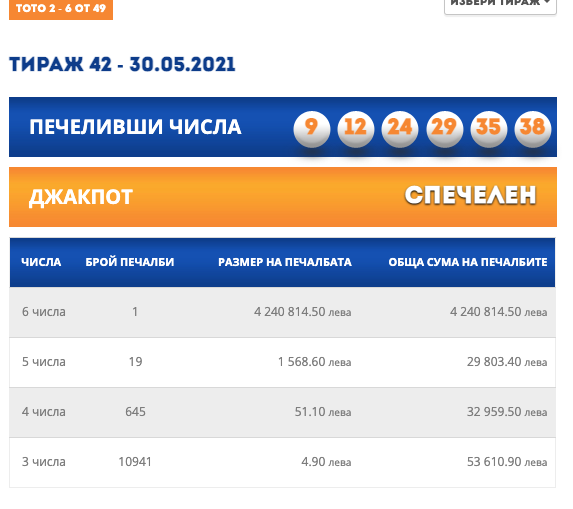Image resolution: width=573 pixels, height=509 pixels.
Task: Click the БРОЙ ПЕЧАЛБИ column header
Action: (130, 262)
